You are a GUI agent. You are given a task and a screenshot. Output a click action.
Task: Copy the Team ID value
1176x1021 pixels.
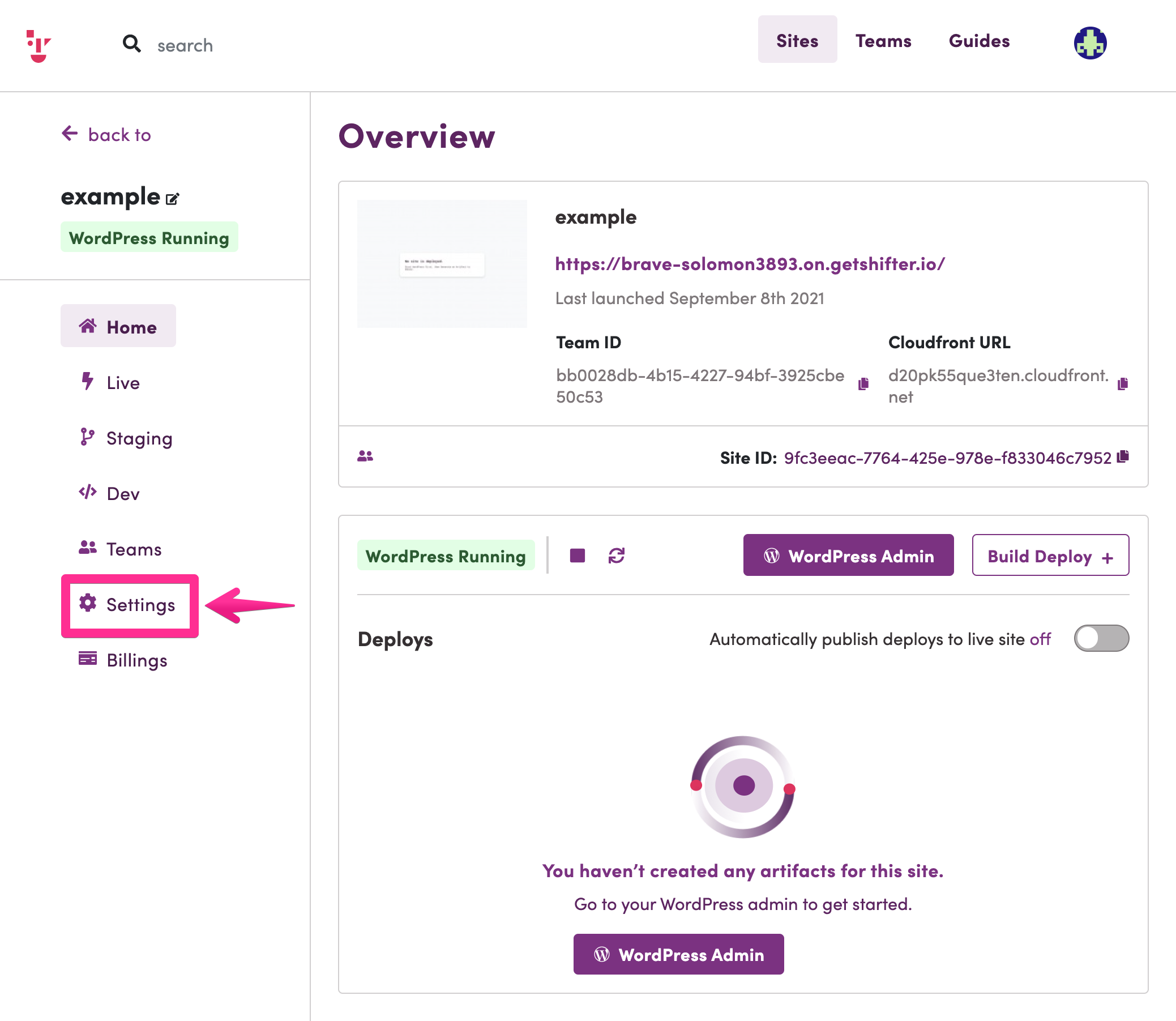863,384
